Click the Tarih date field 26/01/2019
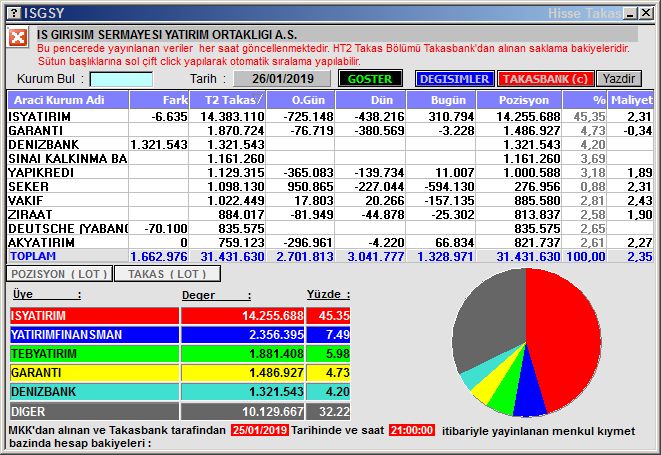Screen dimensions: 661x455 pos(282,79)
